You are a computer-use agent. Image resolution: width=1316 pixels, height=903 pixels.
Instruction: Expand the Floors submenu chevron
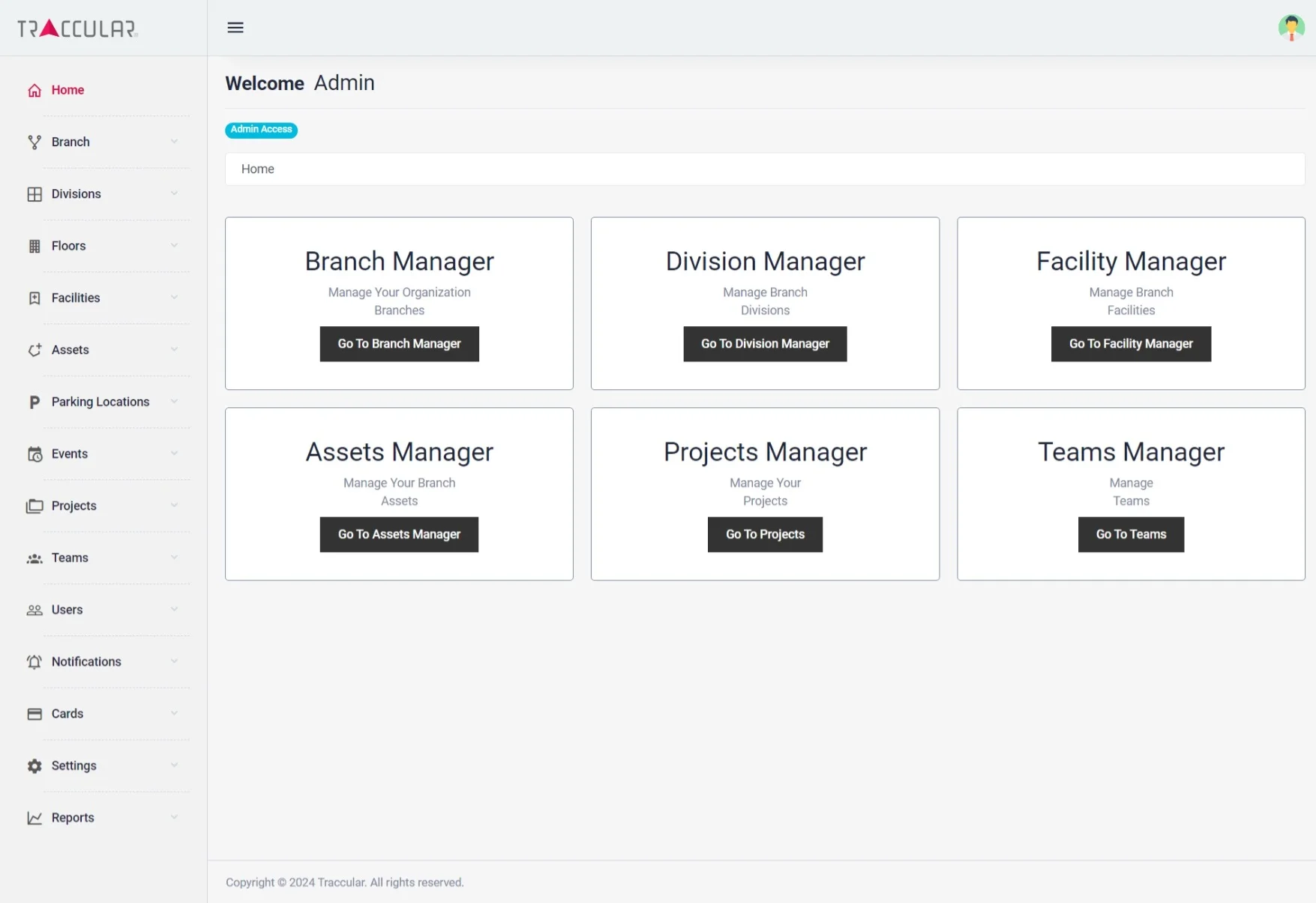pos(174,246)
